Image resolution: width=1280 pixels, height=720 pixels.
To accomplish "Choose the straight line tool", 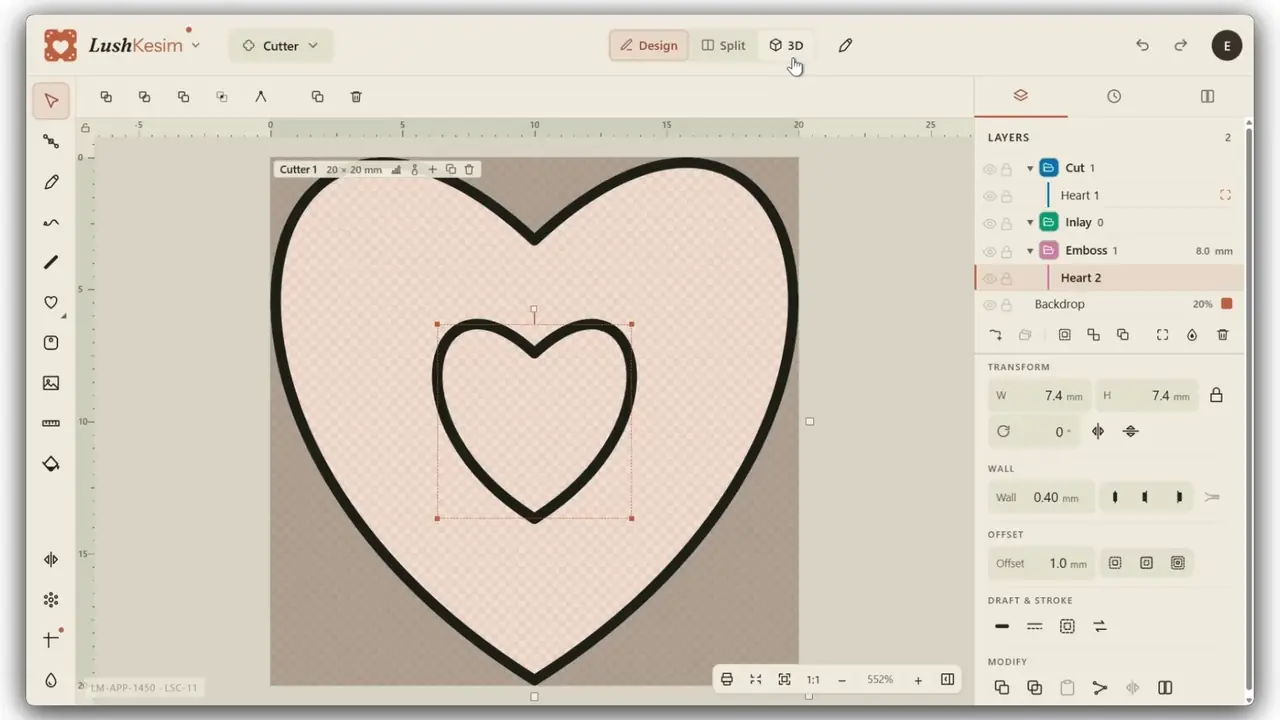I will click(51, 262).
